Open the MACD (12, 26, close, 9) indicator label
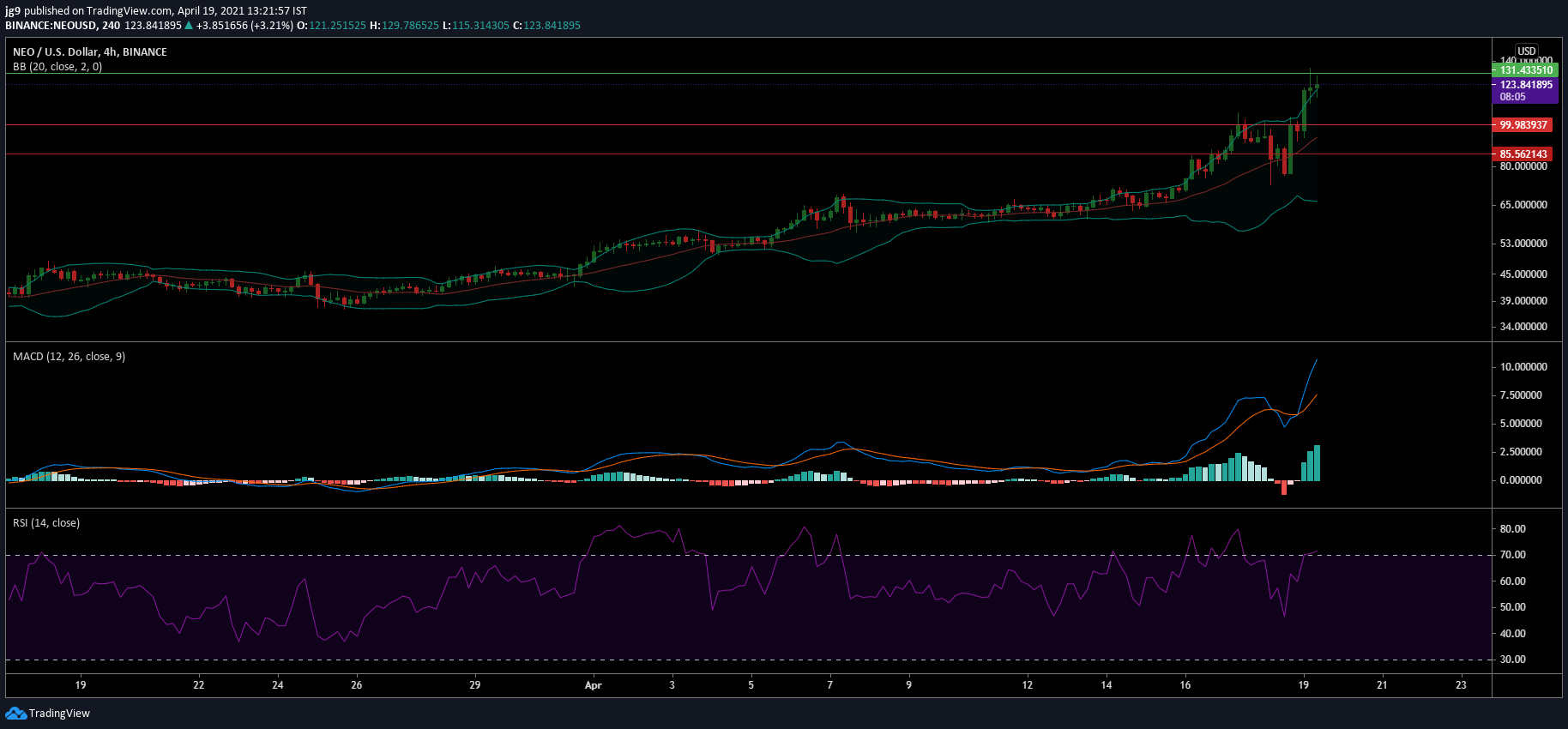 [x=69, y=357]
